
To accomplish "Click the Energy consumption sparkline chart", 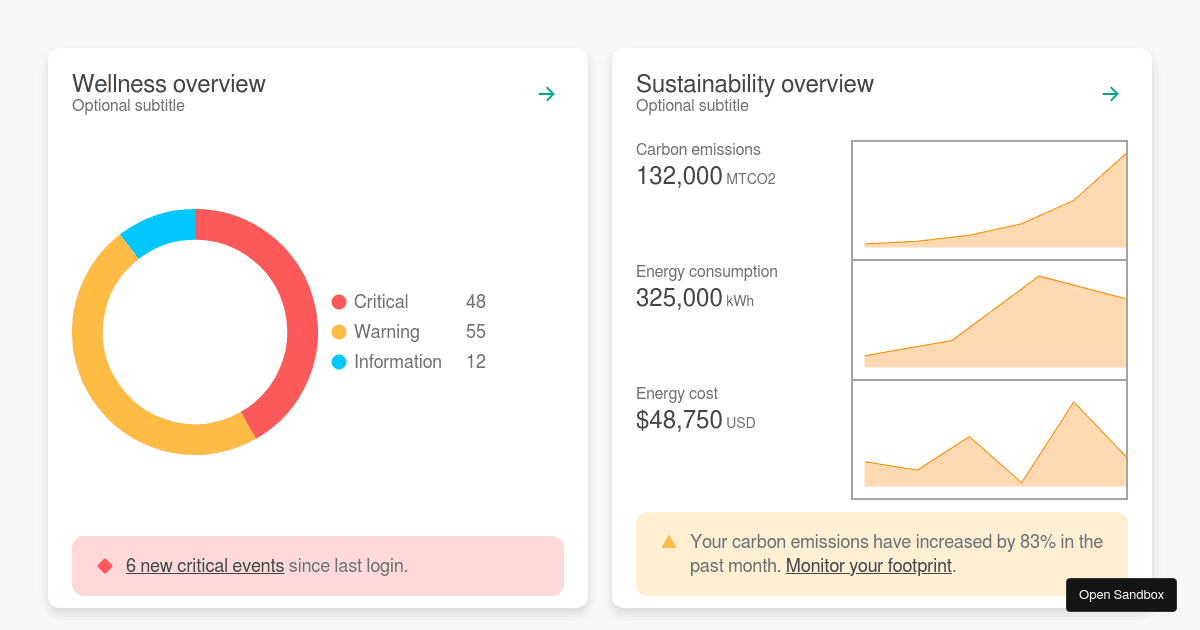I will pyautogui.click(x=989, y=318).
